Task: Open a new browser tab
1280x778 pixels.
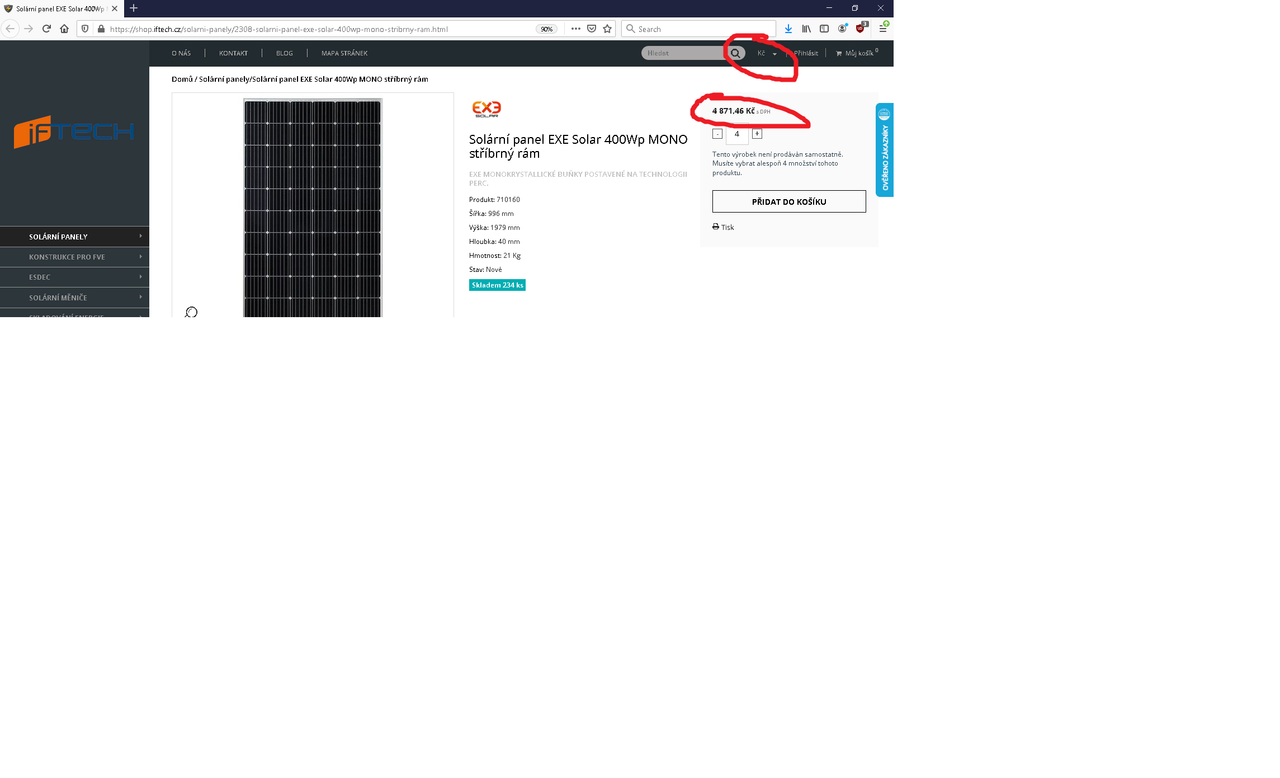Action: pyautogui.click(x=133, y=8)
